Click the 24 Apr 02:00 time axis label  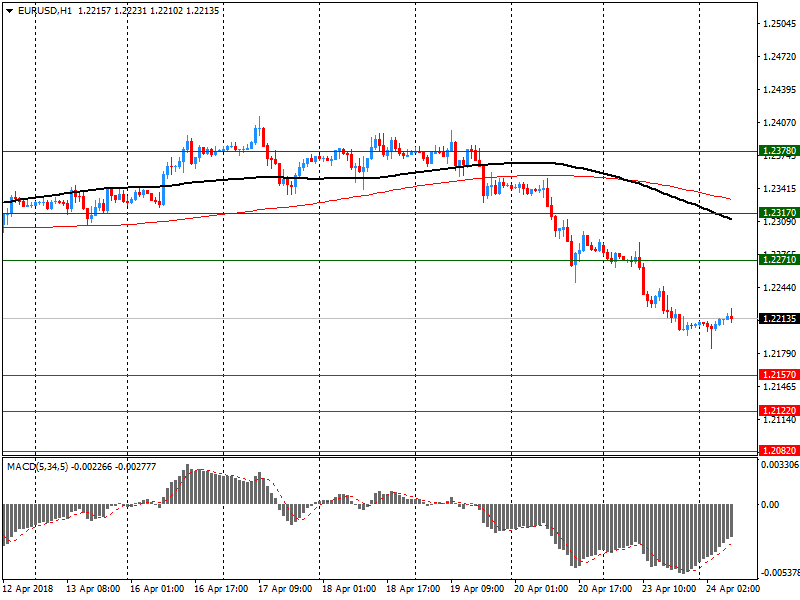tap(733, 589)
